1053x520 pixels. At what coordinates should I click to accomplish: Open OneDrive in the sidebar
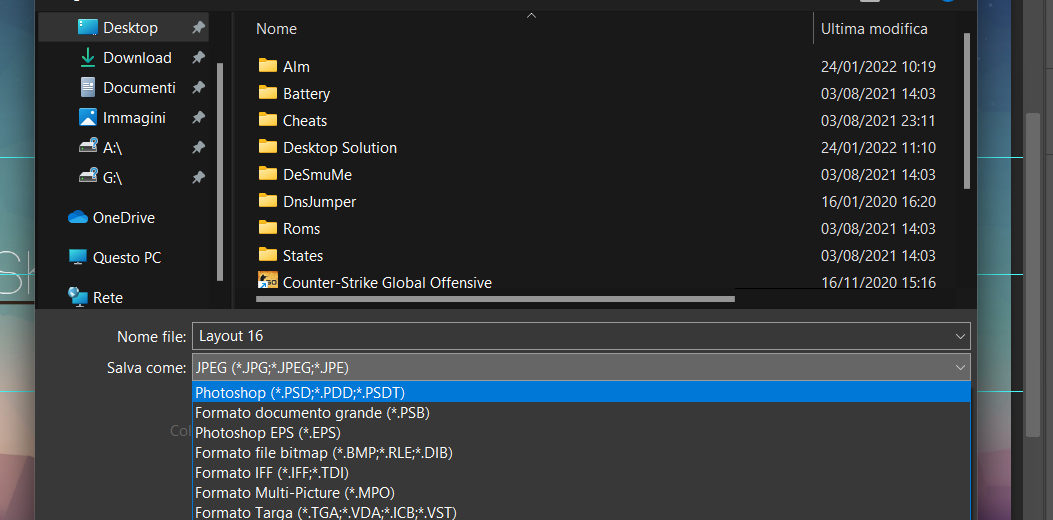coord(124,218)
